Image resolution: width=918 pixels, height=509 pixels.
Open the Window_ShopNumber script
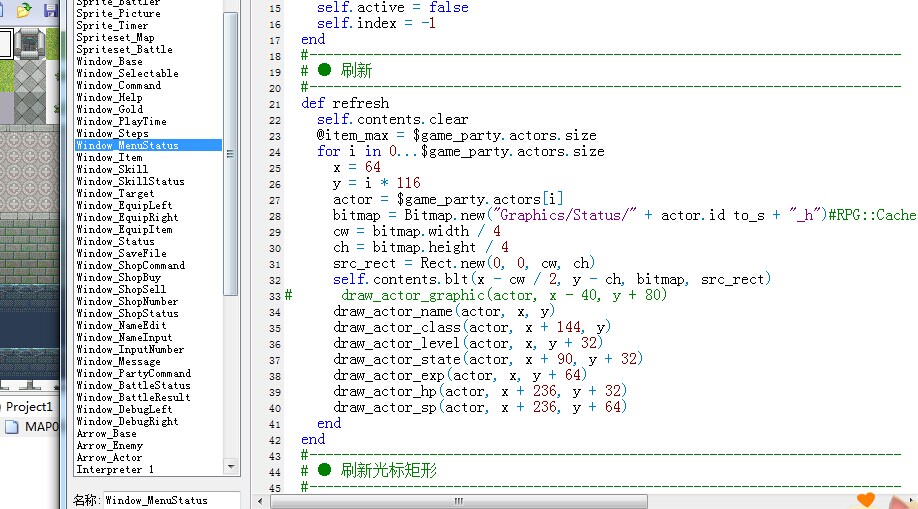point(128,302)
